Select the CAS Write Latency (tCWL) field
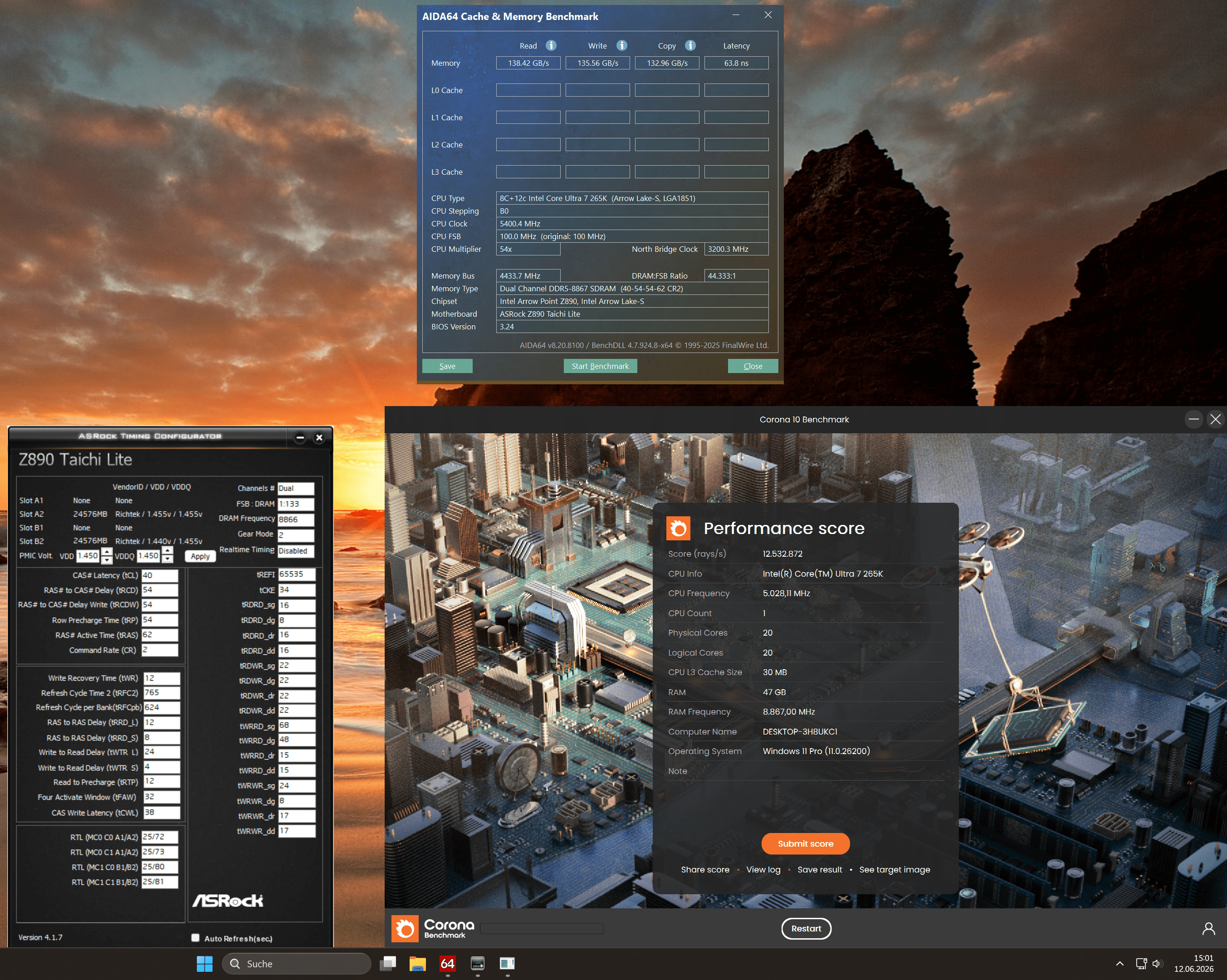1227x980 pixels. (x=161, y=812)
